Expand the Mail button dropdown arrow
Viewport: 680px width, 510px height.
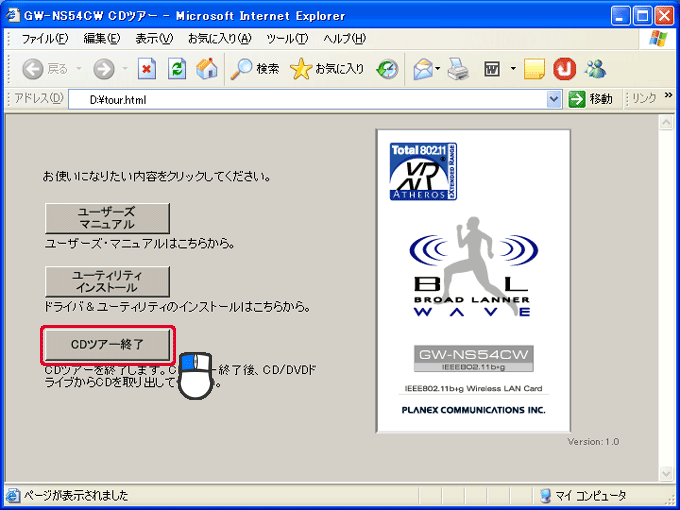click(438, 69)
